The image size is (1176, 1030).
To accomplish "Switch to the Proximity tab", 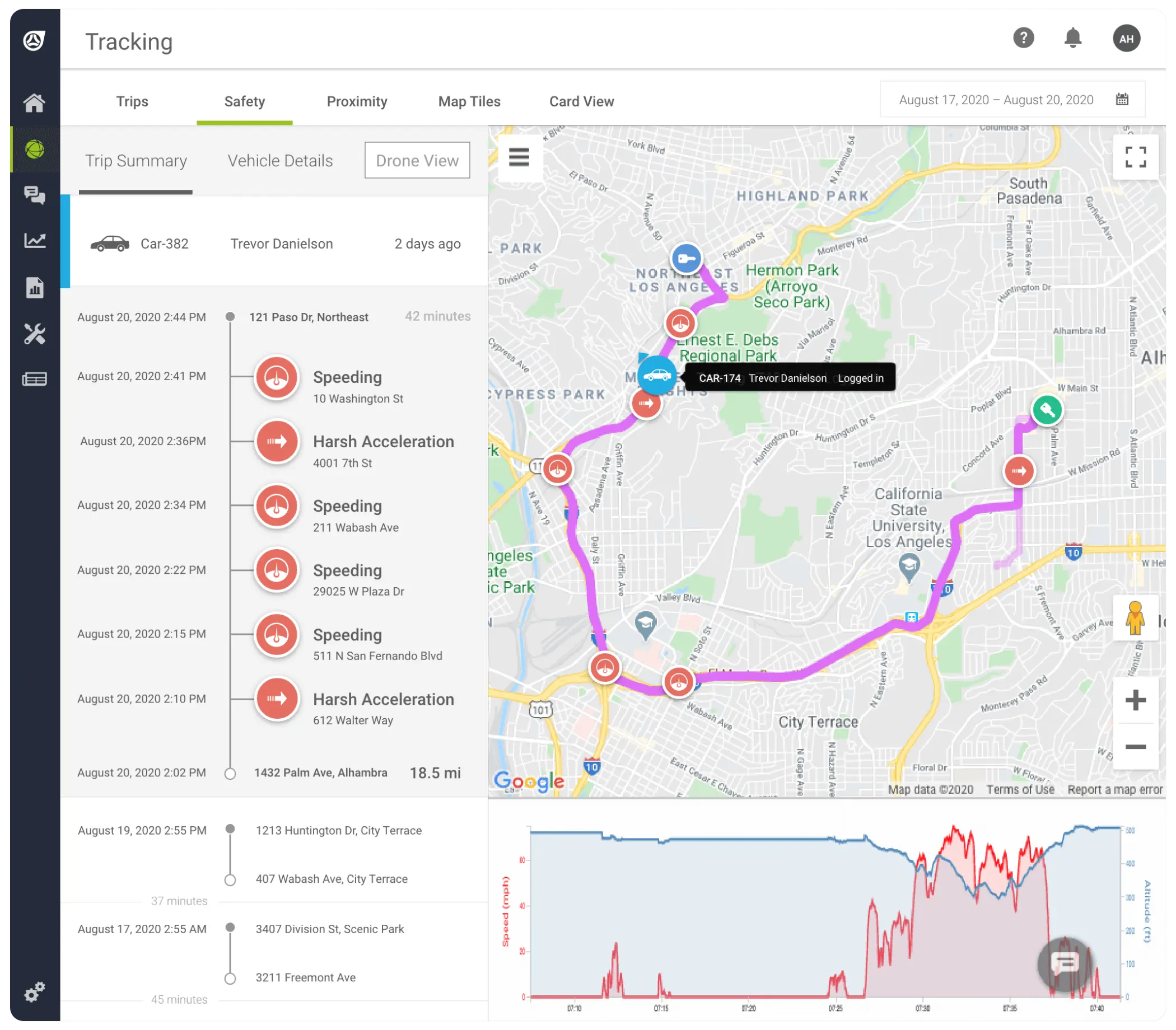I will coord(357,101).
